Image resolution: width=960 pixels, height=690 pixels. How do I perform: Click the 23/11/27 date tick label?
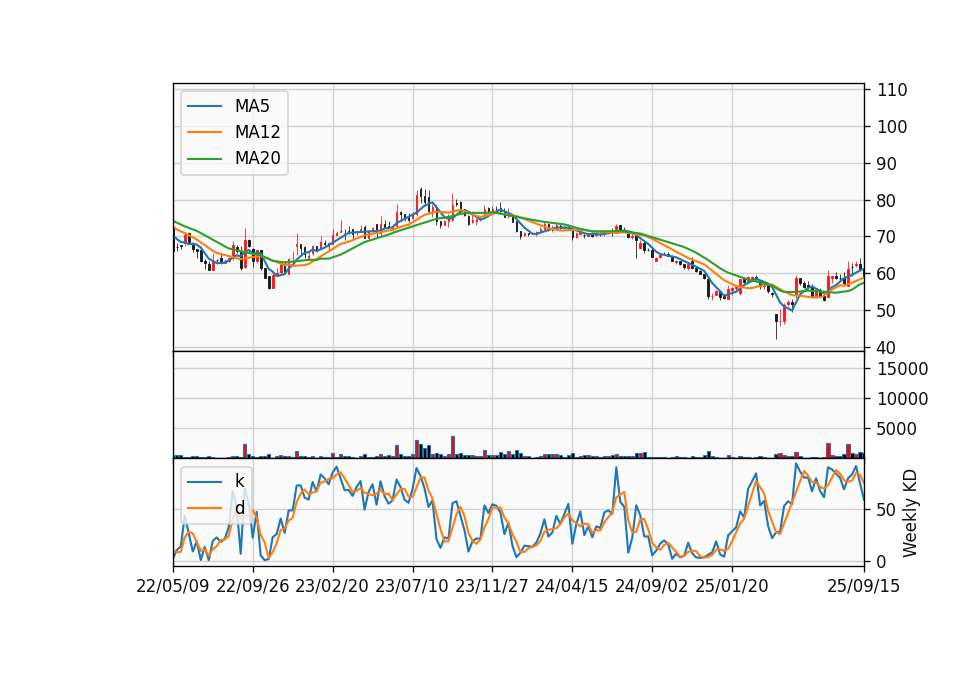(x=492, y=586)
